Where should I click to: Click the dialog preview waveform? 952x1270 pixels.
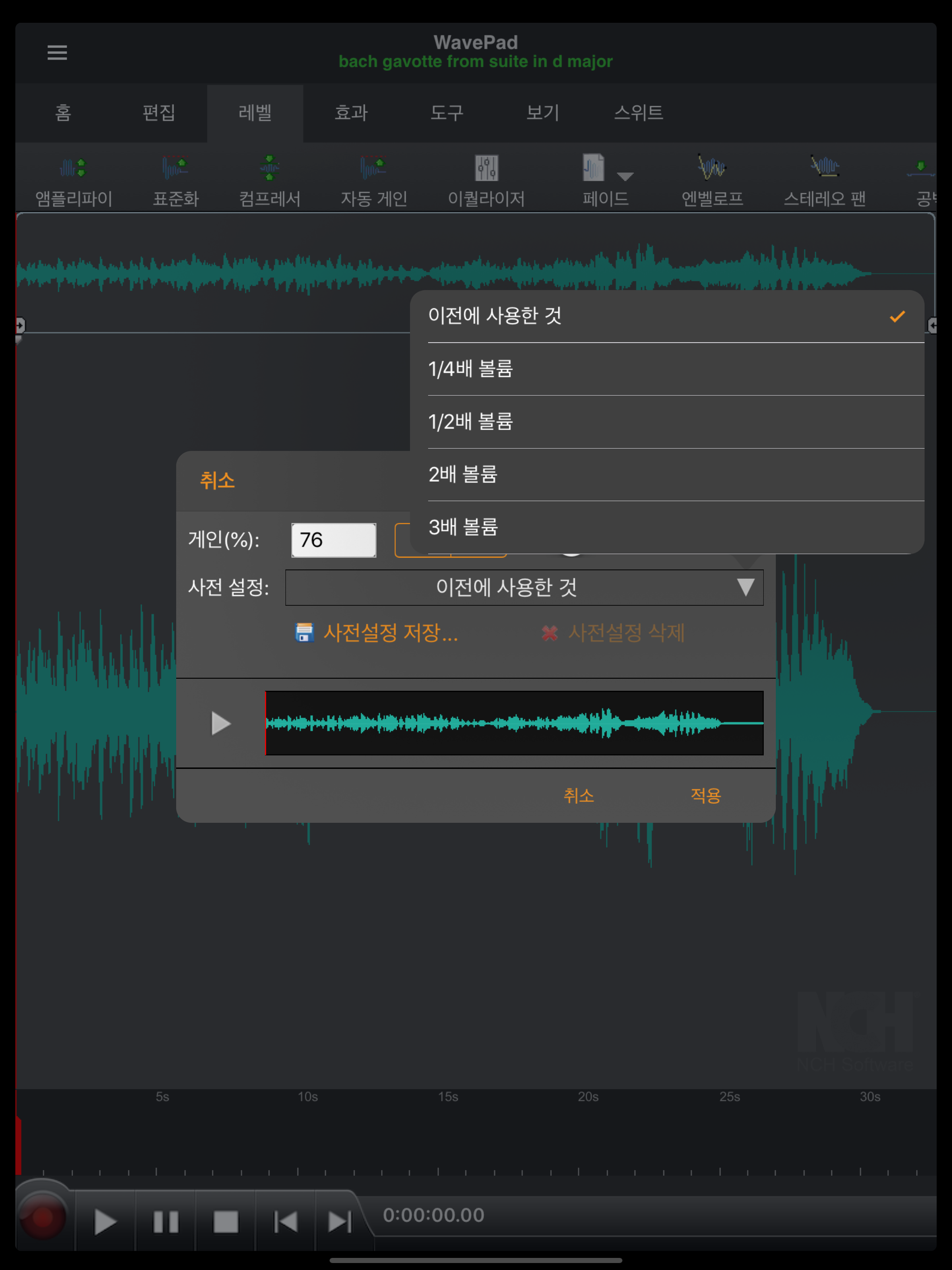point(515,723)
